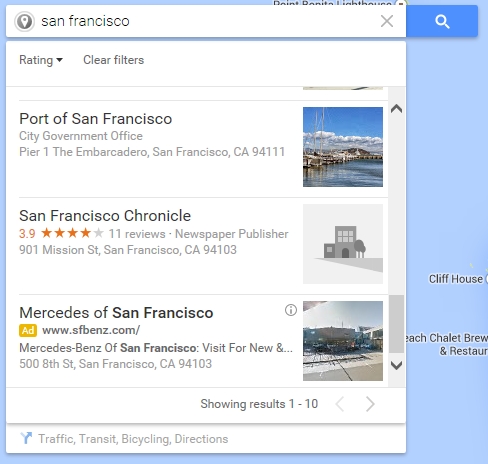Click the san francisco search input field

click(x=207, y=21)
